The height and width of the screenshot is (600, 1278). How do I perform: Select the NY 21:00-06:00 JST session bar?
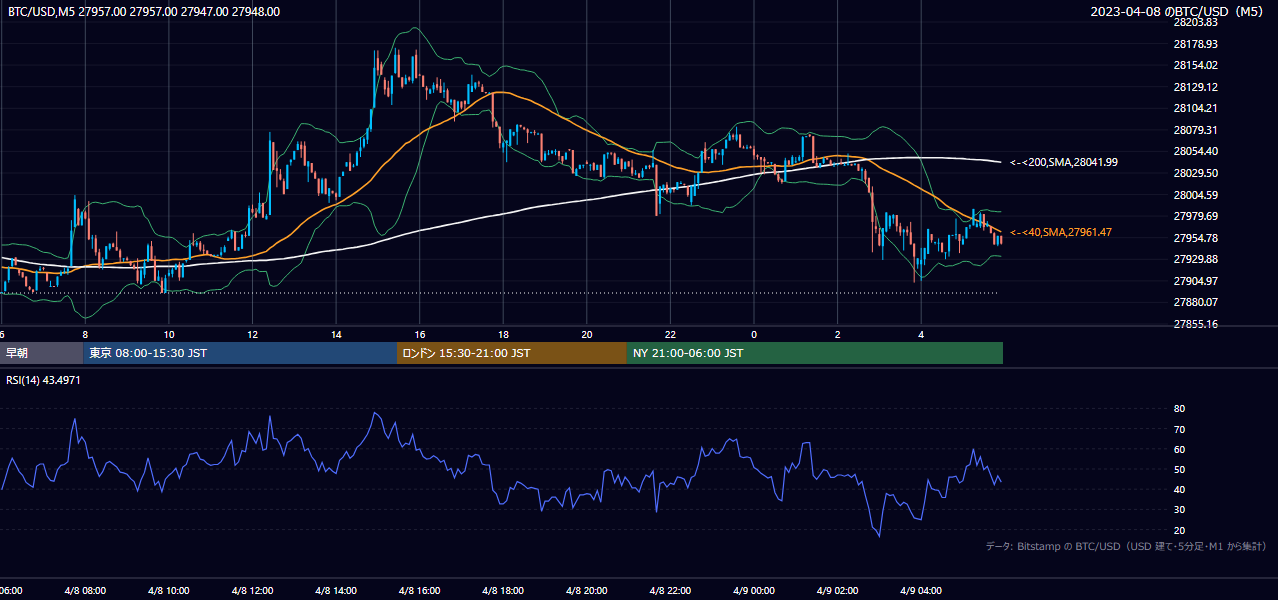[815, 353]
